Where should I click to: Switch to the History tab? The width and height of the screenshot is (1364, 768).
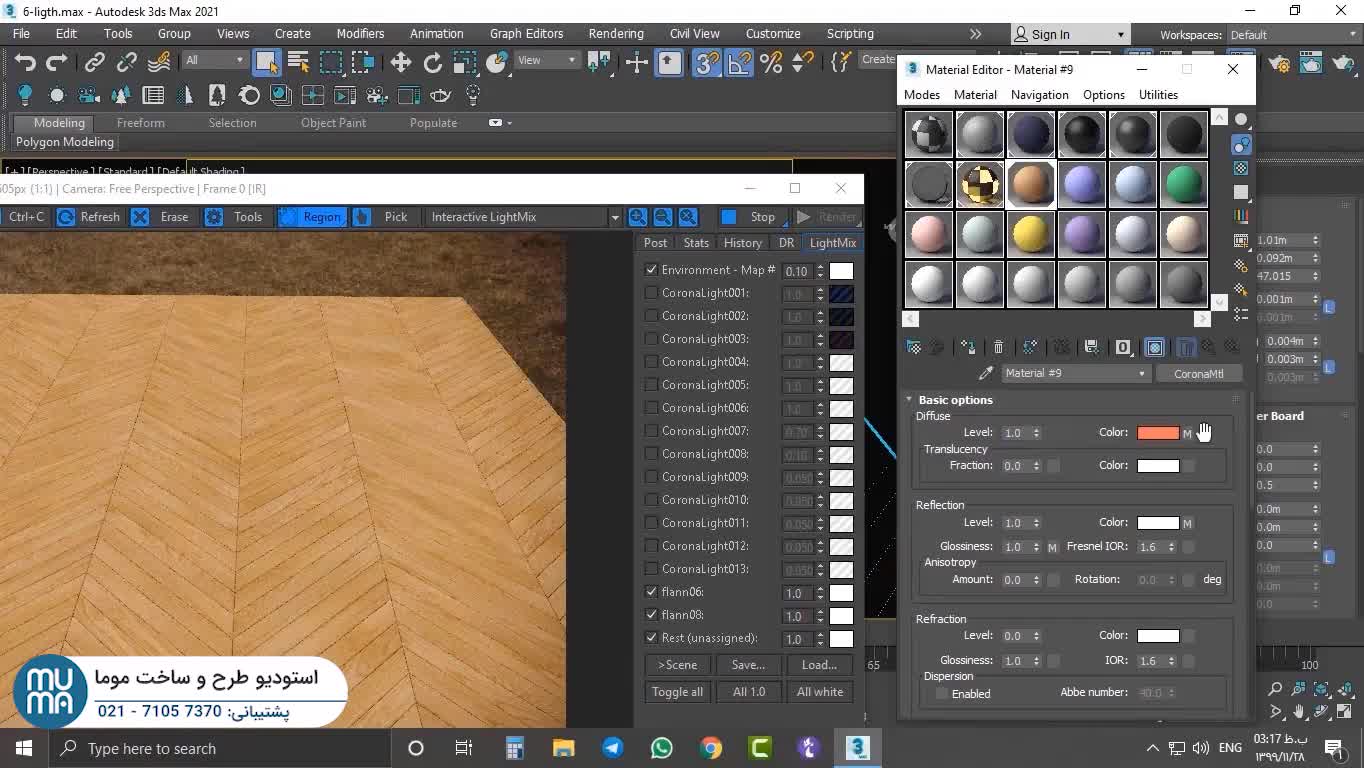coord(742,243)
